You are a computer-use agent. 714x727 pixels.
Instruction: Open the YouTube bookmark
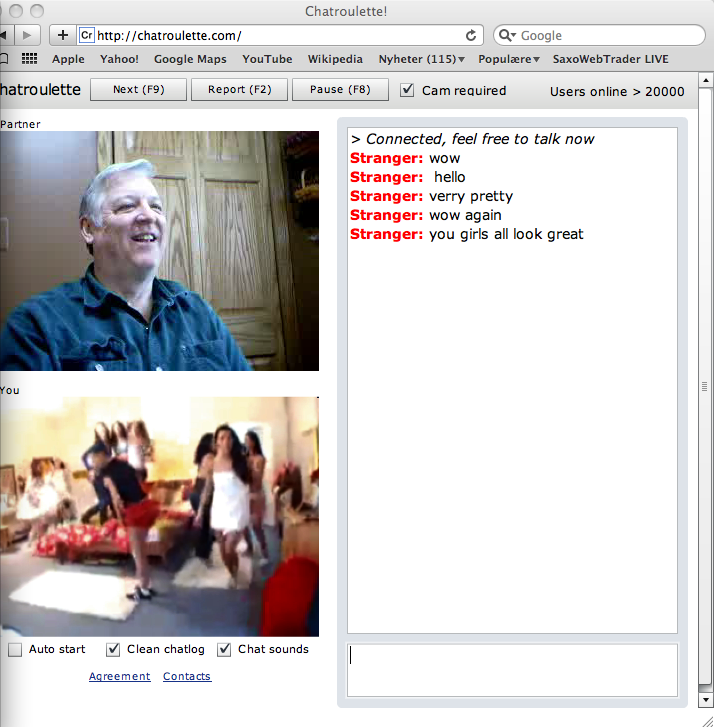[x=267, y=59]
